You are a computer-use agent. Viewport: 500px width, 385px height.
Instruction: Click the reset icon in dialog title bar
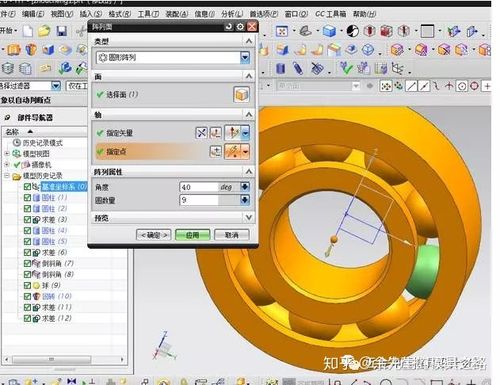[229, 27]
